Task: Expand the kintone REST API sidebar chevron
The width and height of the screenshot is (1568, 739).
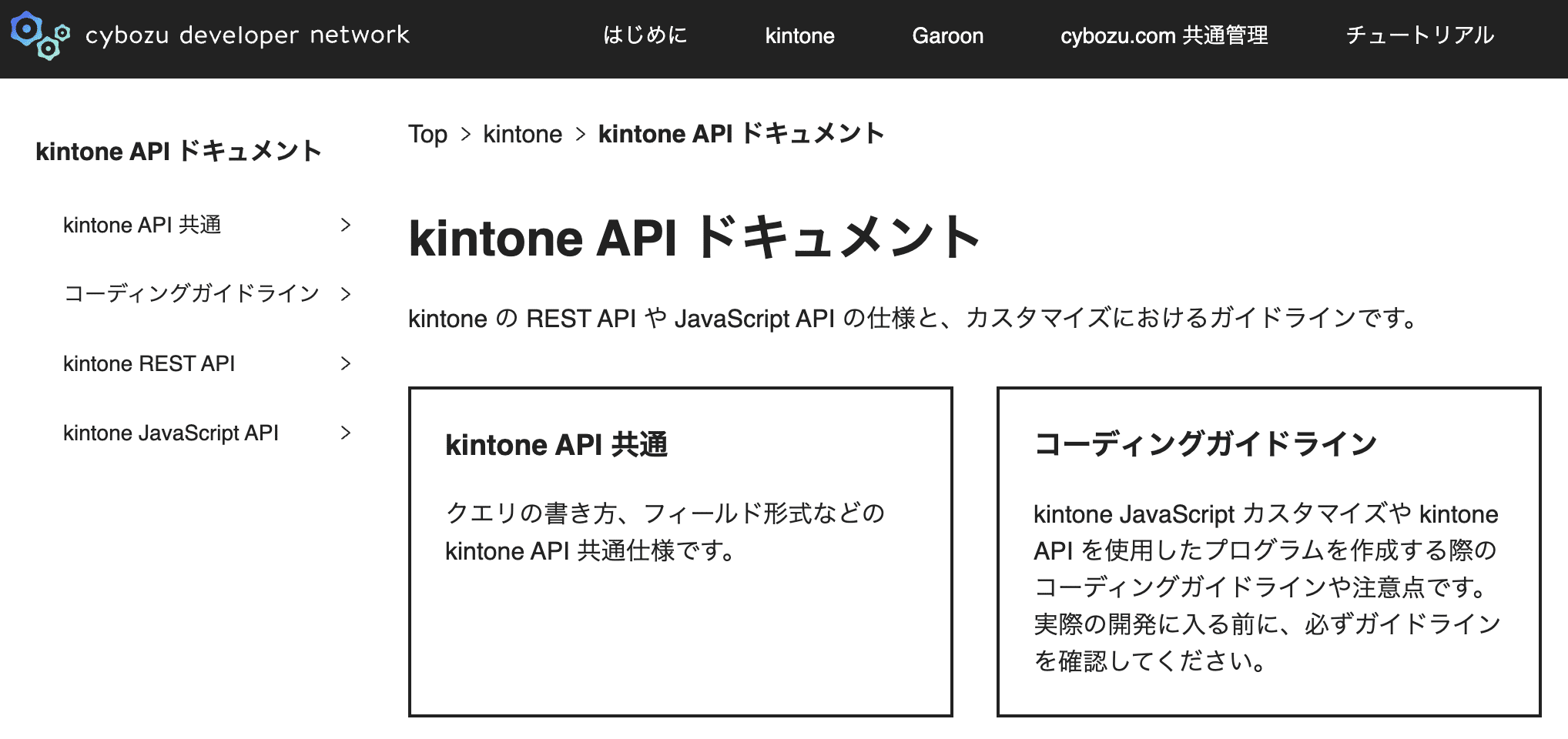Action: (346, 363)
